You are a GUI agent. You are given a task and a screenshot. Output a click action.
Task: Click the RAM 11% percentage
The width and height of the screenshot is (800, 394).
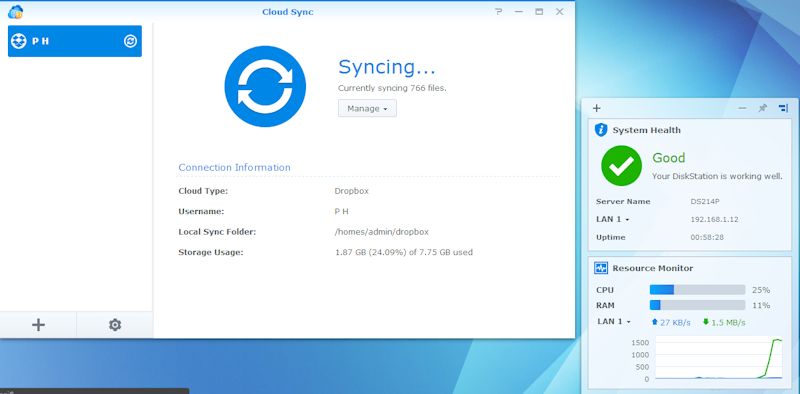(761, 305)
